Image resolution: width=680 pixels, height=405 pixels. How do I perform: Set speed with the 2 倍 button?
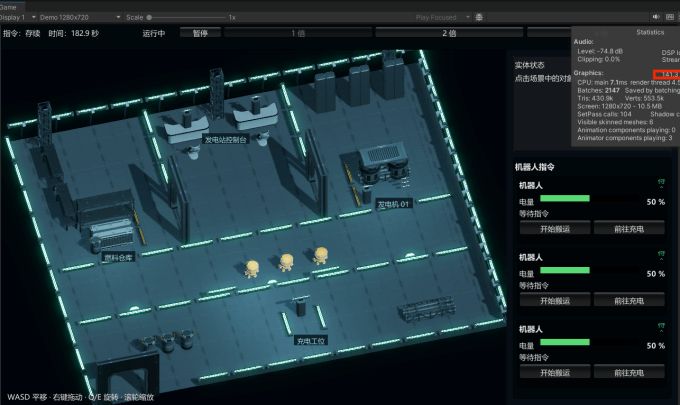449,33
